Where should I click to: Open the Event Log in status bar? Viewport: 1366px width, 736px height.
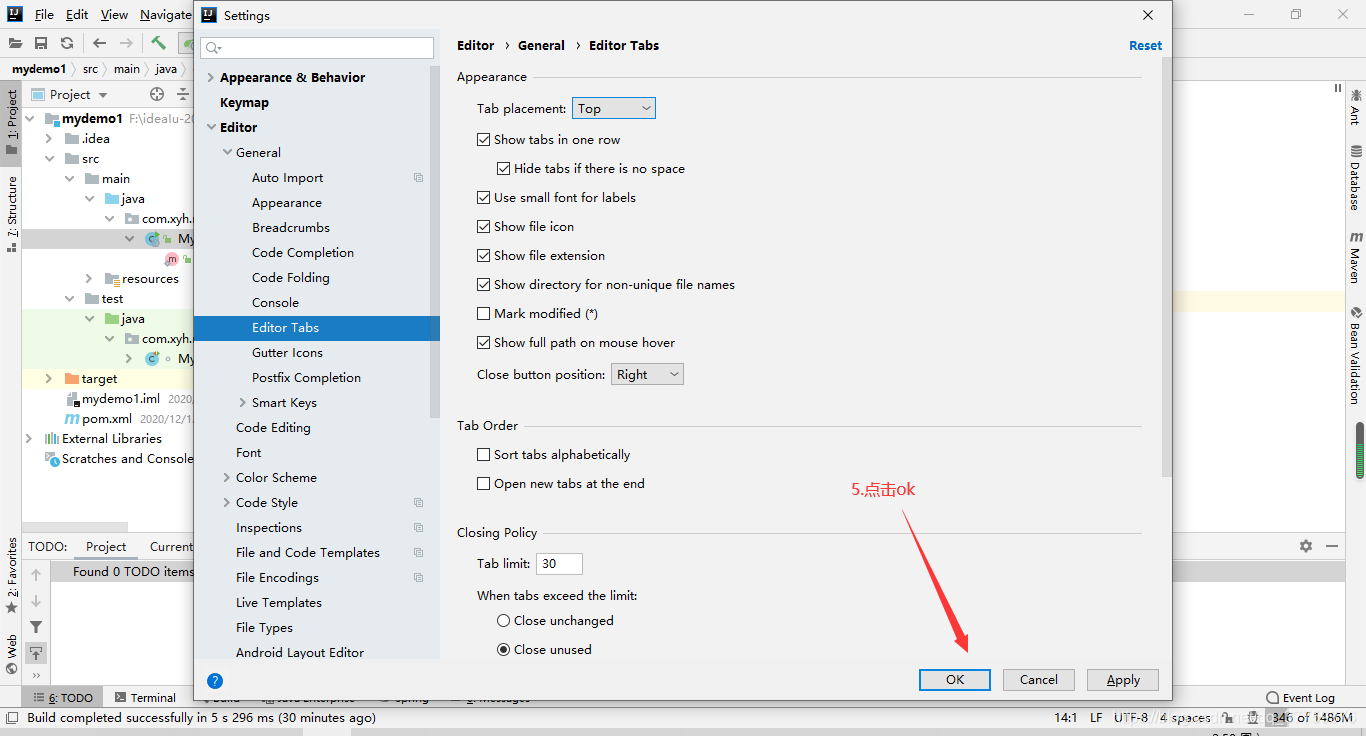[x=1300, y=698]
